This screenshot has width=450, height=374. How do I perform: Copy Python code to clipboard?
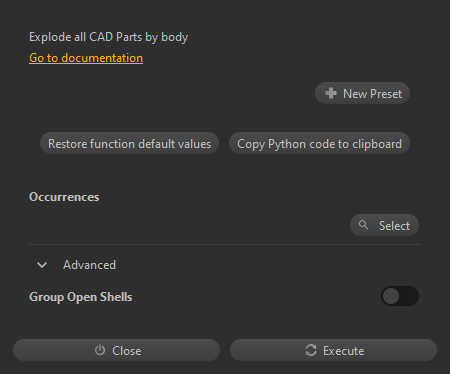coord(319,143)
